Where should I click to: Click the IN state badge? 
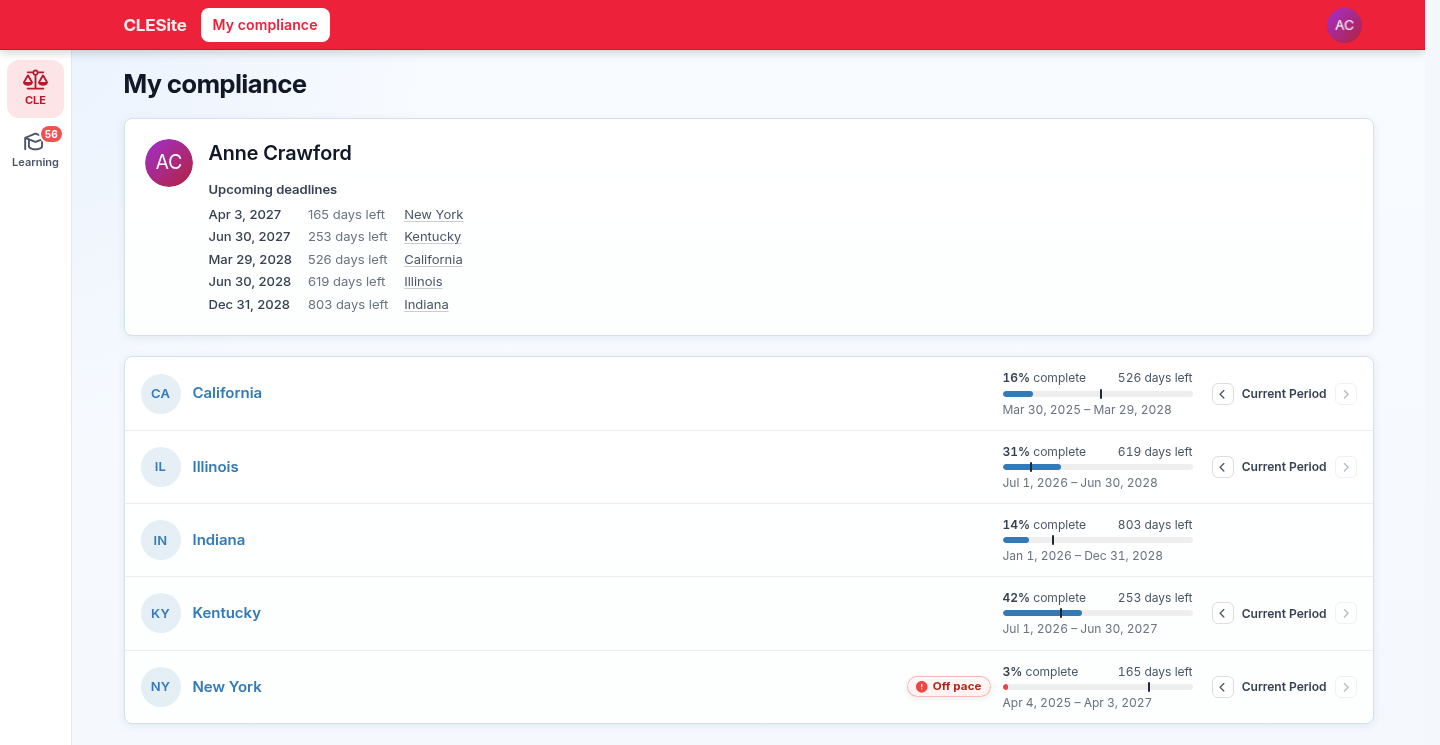[161, 540]
